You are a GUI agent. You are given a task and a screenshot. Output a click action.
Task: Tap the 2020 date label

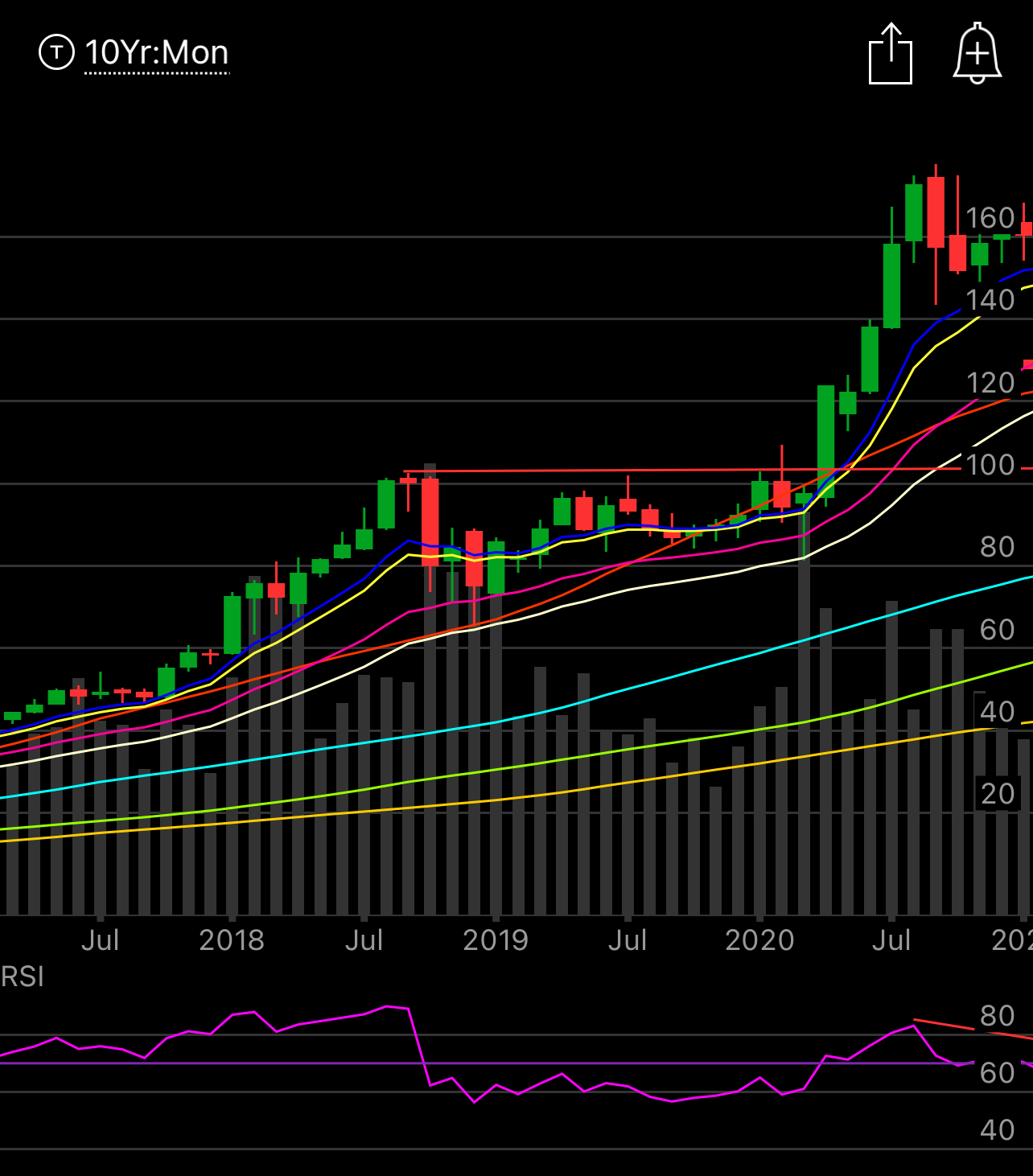[x=759, y=940]
